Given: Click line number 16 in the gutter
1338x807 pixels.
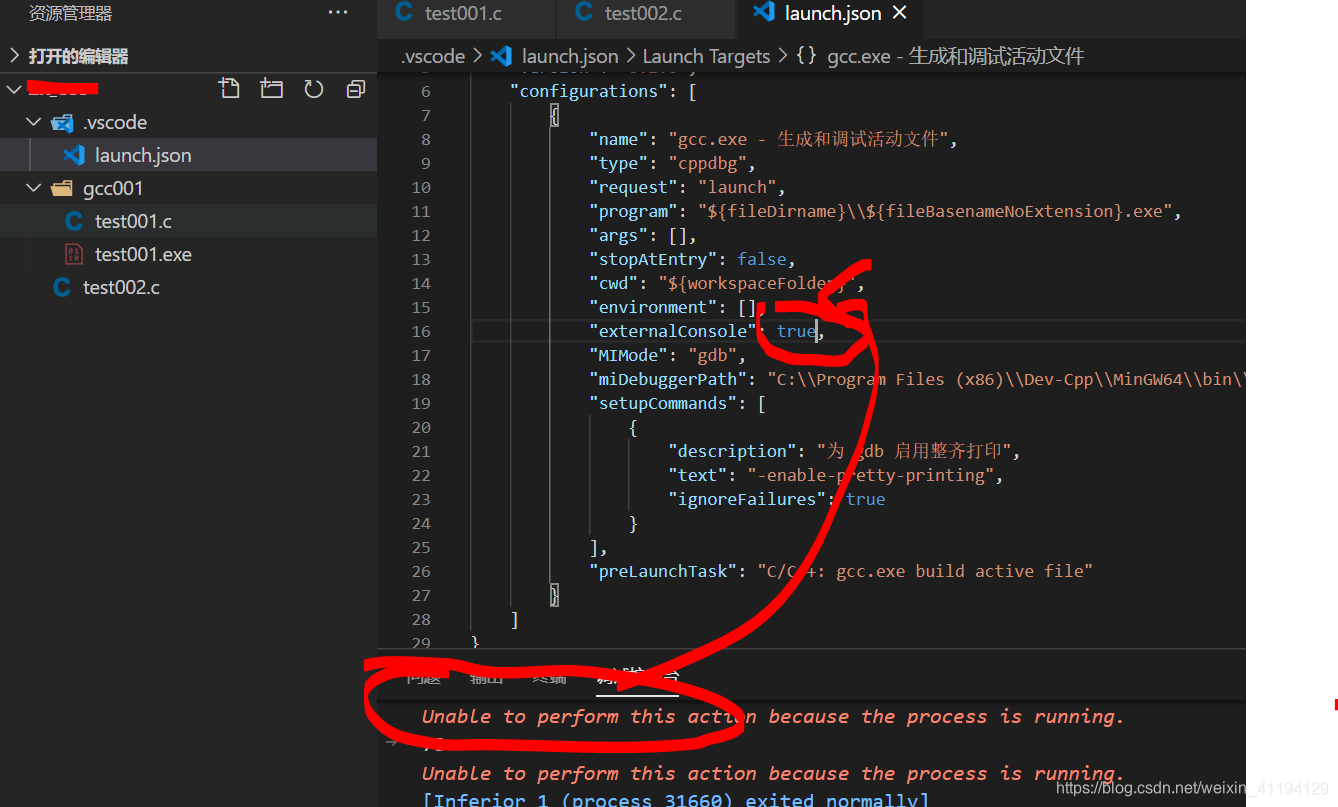Looking at the screenshot, I should [x=421, y=331].
